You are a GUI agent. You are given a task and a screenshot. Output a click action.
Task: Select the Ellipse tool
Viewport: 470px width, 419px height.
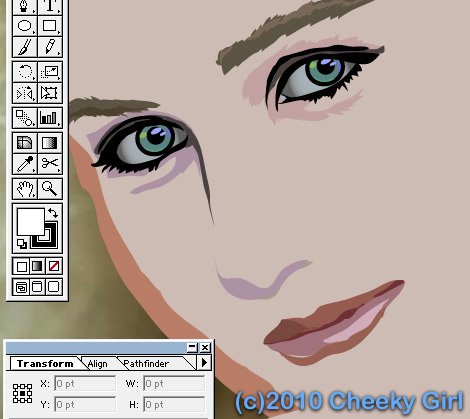(x=25, y=26)
